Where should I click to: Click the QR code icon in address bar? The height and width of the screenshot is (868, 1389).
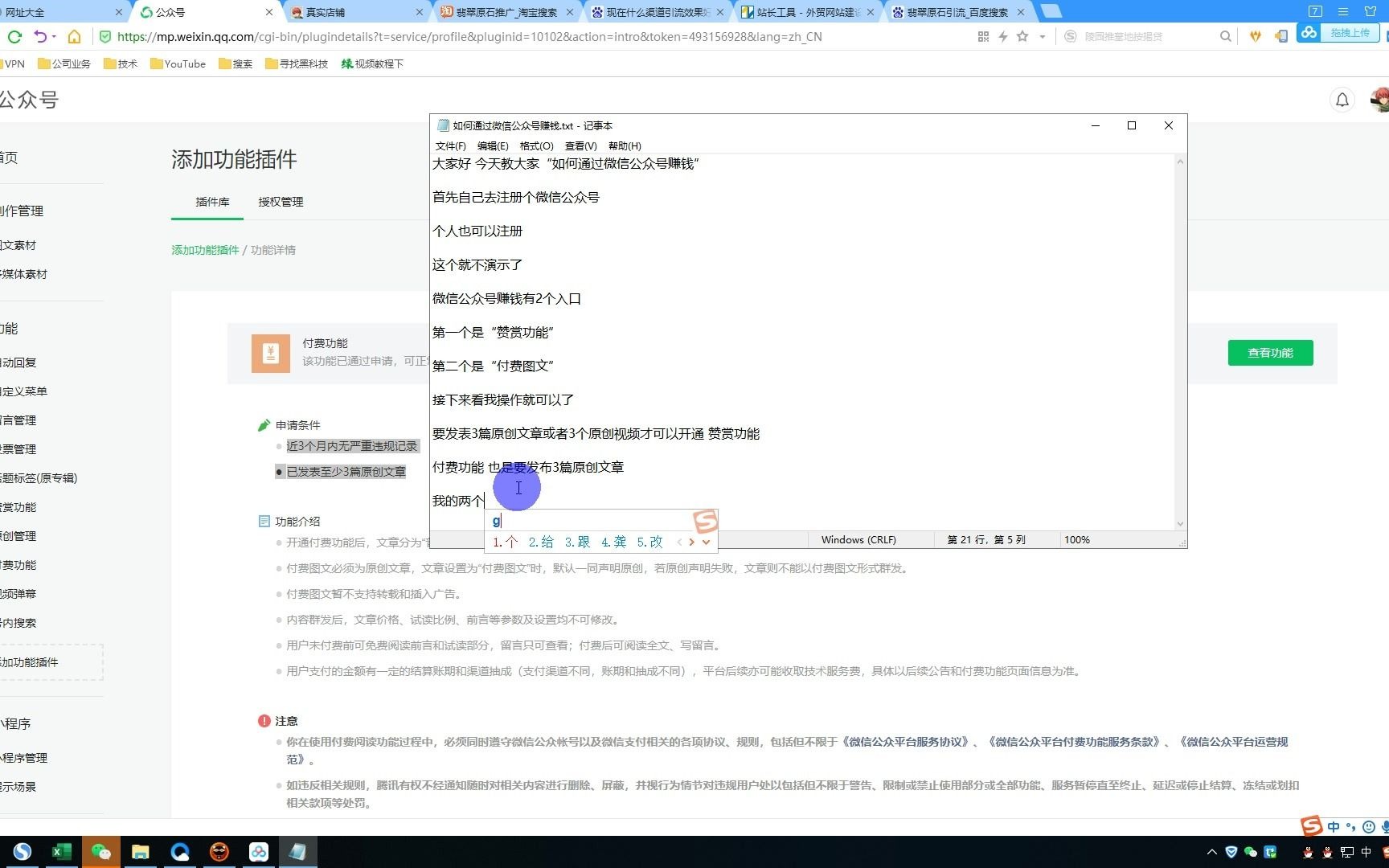(983, 36)
